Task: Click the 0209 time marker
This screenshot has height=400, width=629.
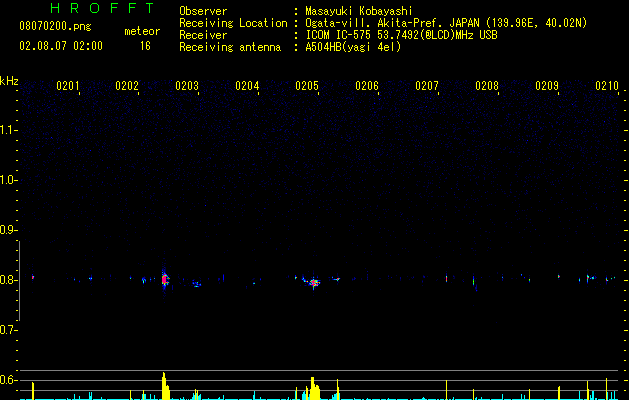Action: click(x=547, y=86)
